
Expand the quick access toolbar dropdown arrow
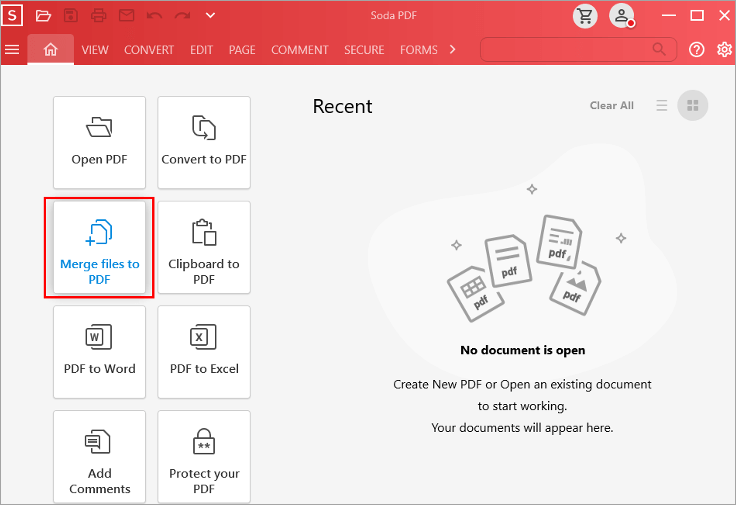210,16
